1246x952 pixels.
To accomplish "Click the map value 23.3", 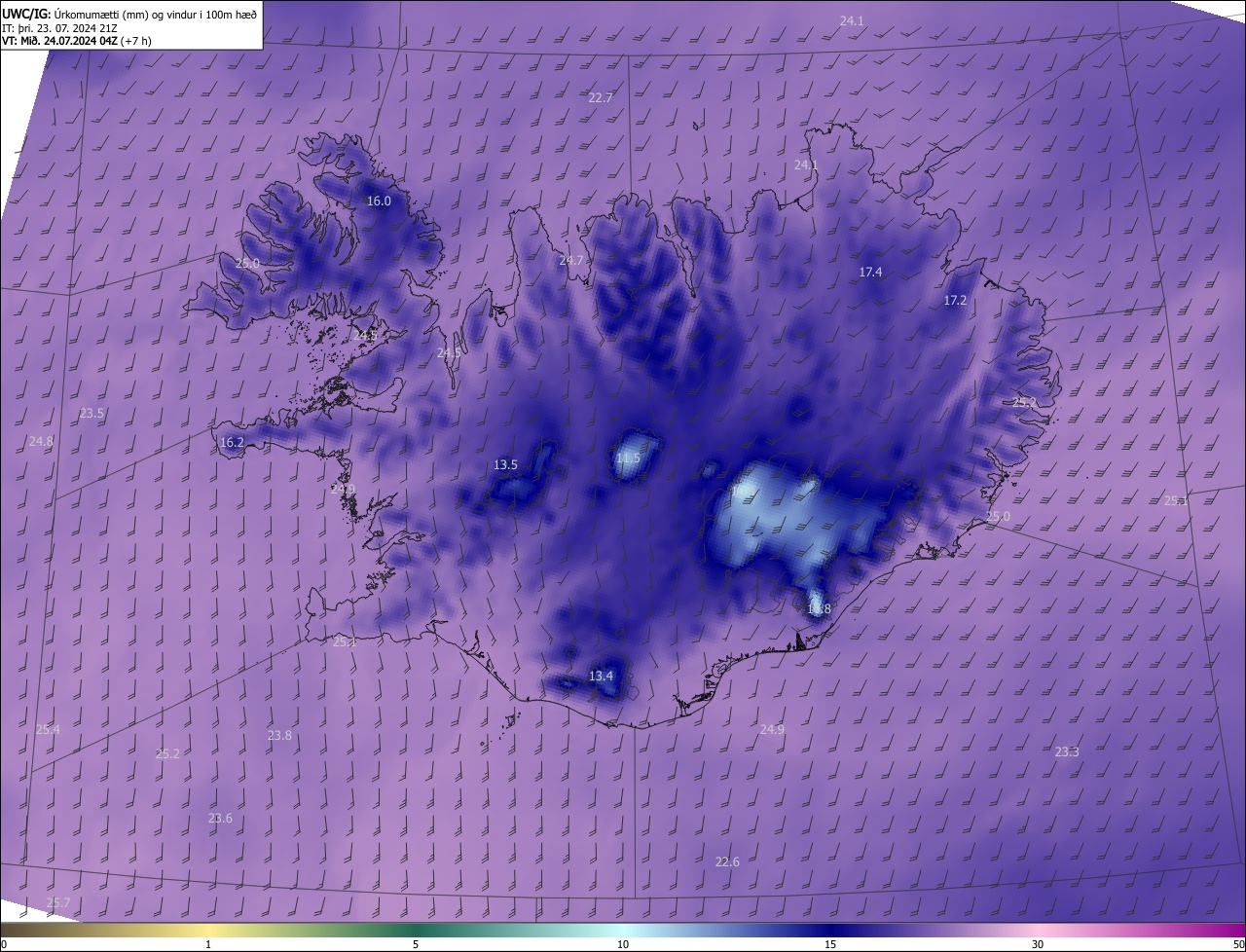I will [x=1067, y=752].
